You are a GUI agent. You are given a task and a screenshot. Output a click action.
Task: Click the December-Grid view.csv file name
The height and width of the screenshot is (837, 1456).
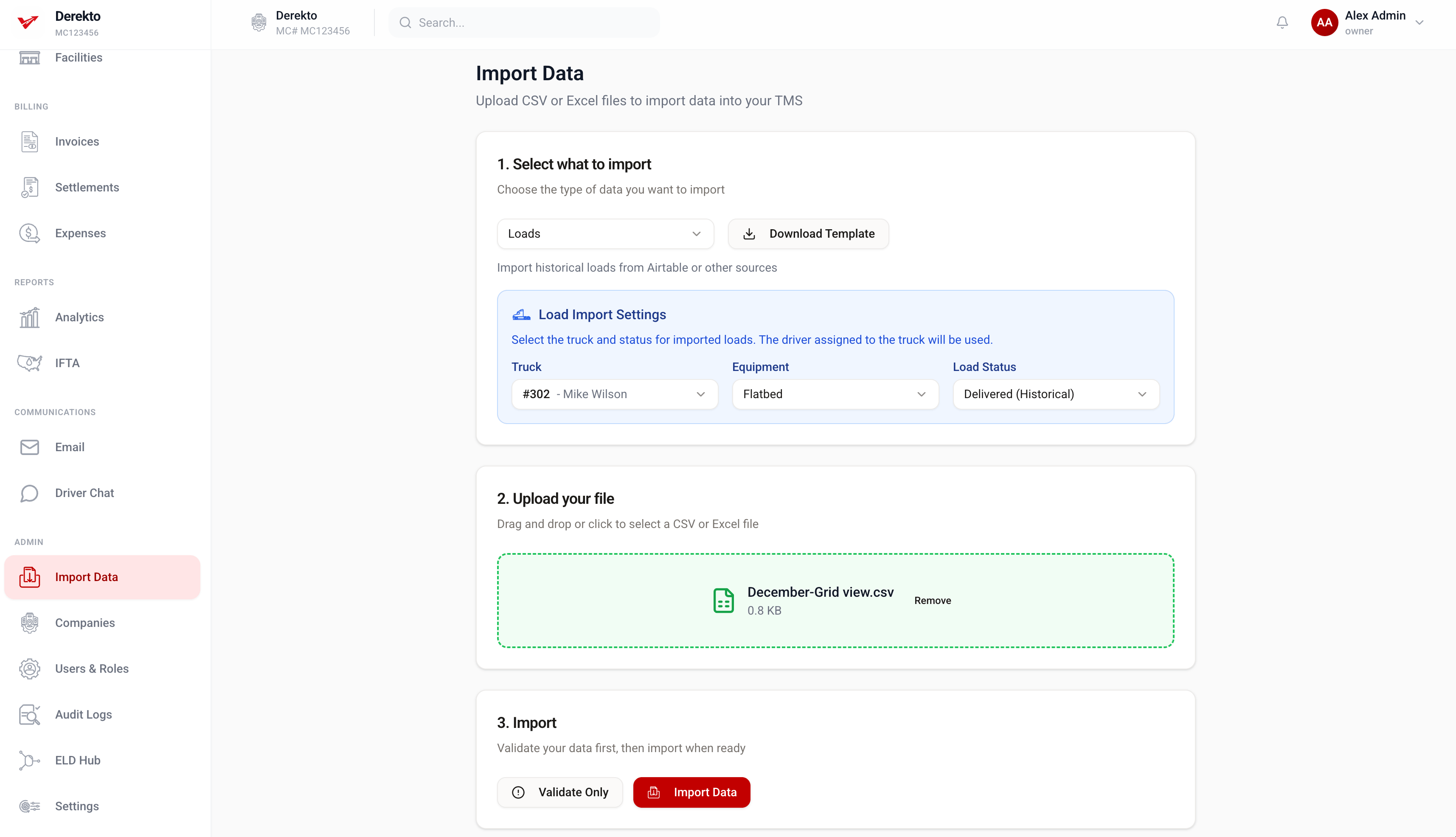point(820,592)
